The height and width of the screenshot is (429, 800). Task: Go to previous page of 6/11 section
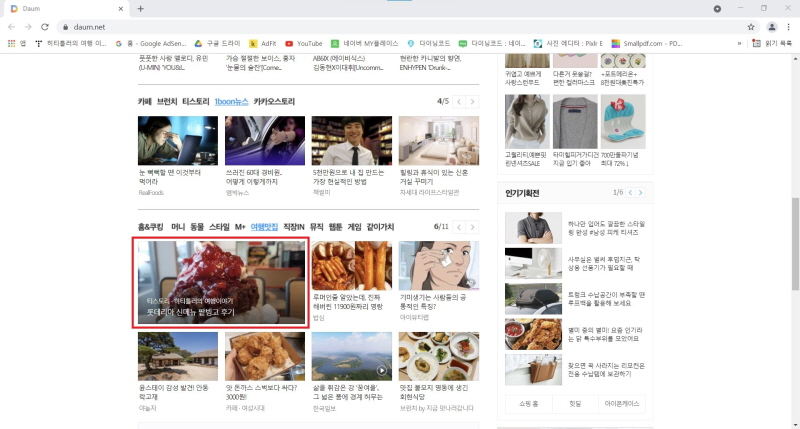[459, 227]
